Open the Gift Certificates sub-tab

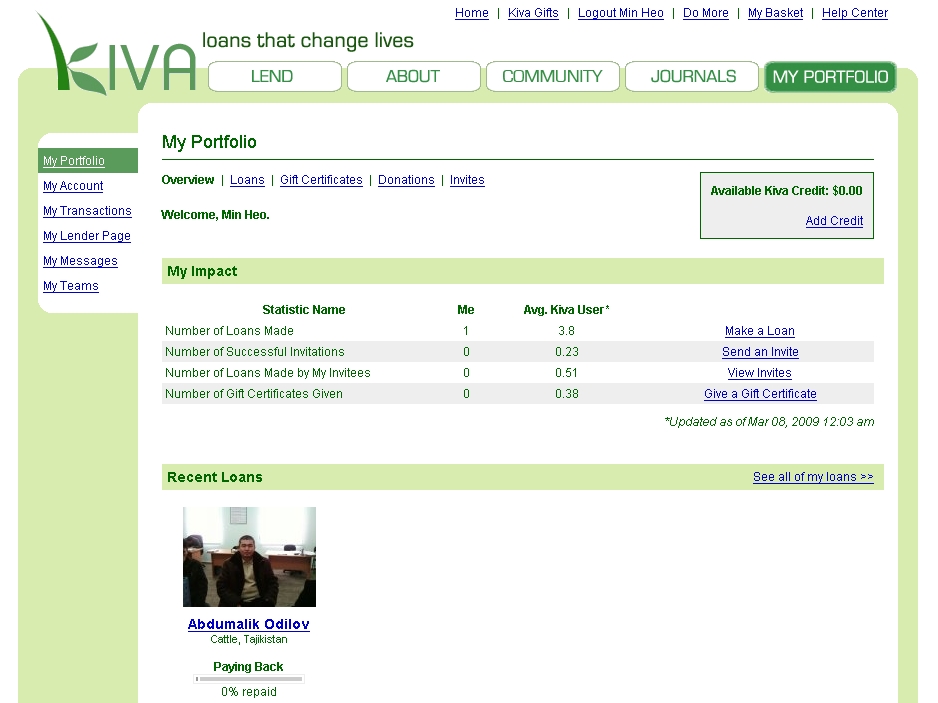point(321,180)
